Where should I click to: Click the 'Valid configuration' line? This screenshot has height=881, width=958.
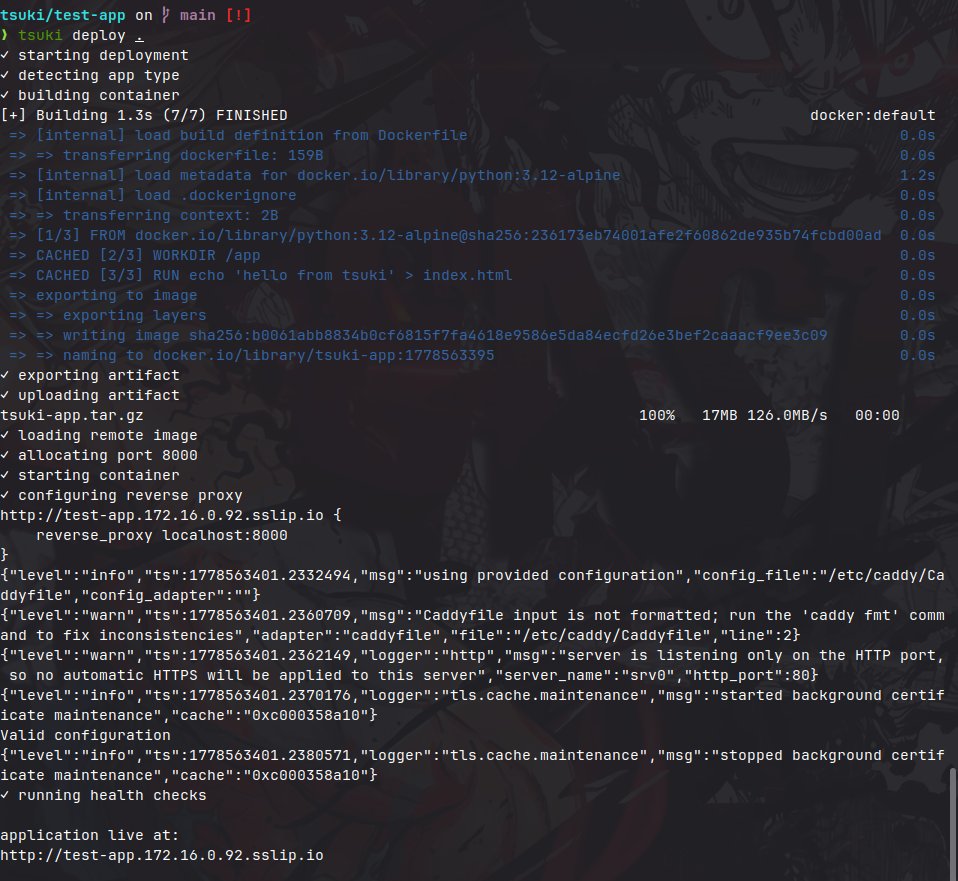coord(86,736)
